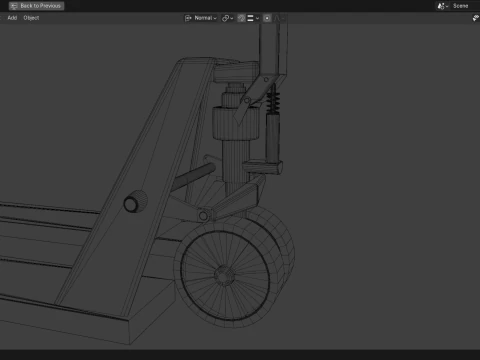Toggle the snapping magnet icon

[241, 18]
